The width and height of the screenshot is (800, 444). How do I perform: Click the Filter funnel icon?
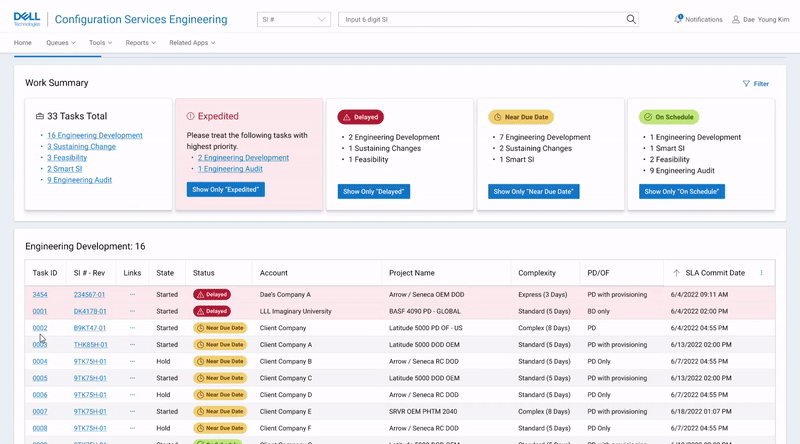point(746,84)
